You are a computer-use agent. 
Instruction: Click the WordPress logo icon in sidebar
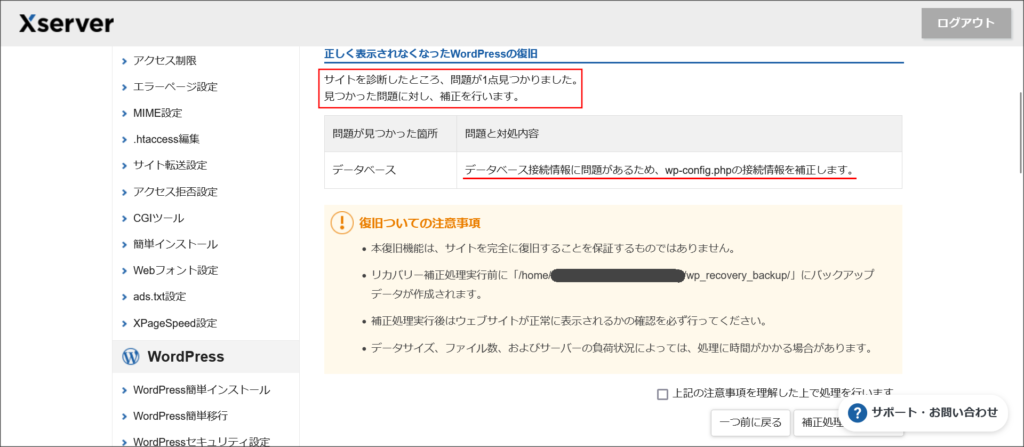[x=131, y=356]
